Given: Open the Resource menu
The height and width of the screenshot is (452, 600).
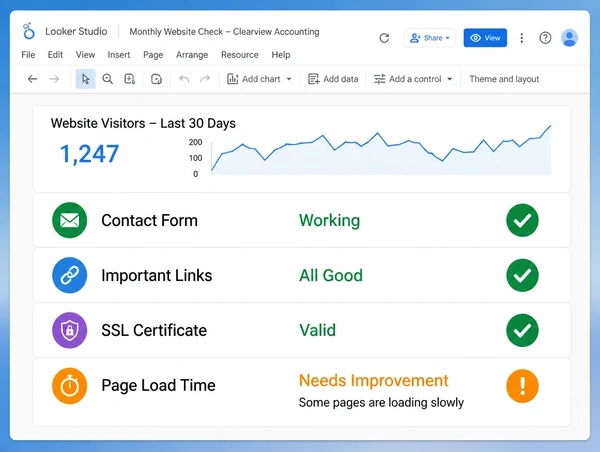Looking at the screenshot, I should coord(240,55).
